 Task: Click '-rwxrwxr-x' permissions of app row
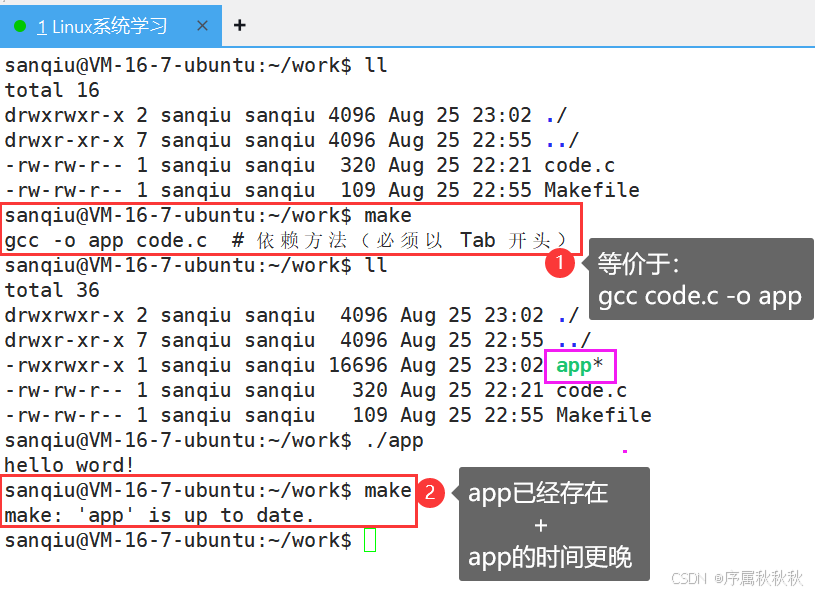(64, 365)
